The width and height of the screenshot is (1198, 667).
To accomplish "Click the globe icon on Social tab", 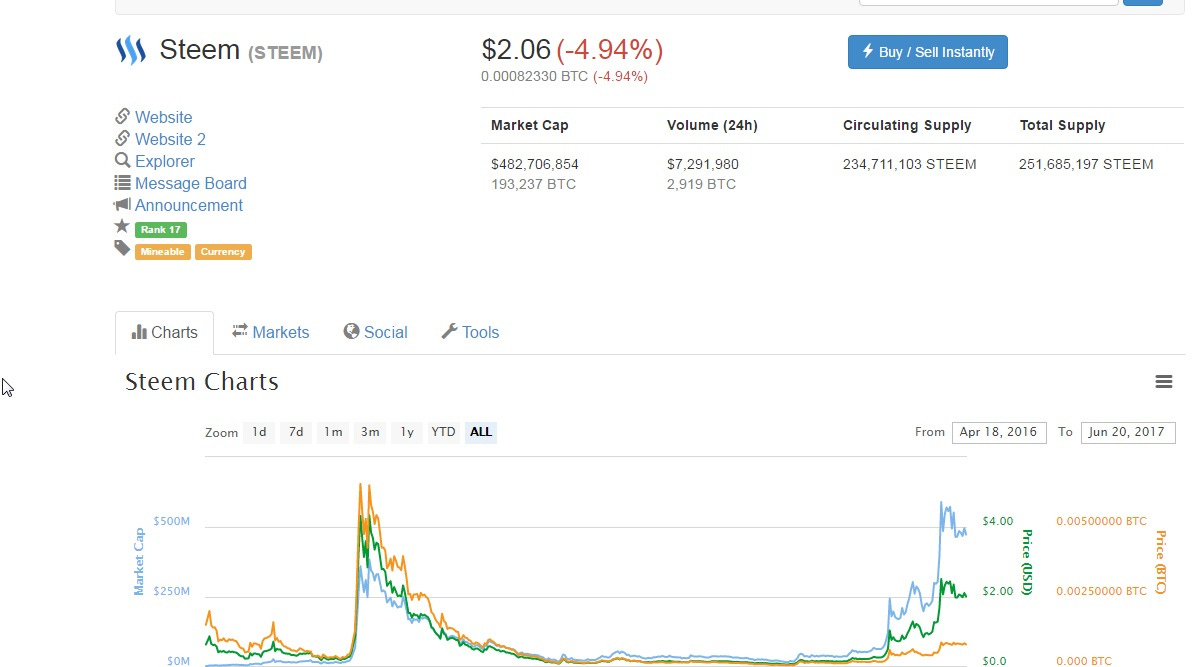I will click(351, 331).
